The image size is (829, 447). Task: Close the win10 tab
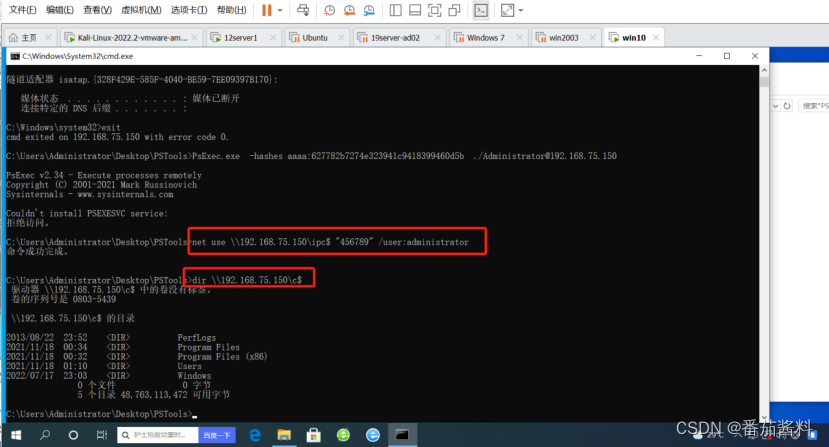coord(656,38)
